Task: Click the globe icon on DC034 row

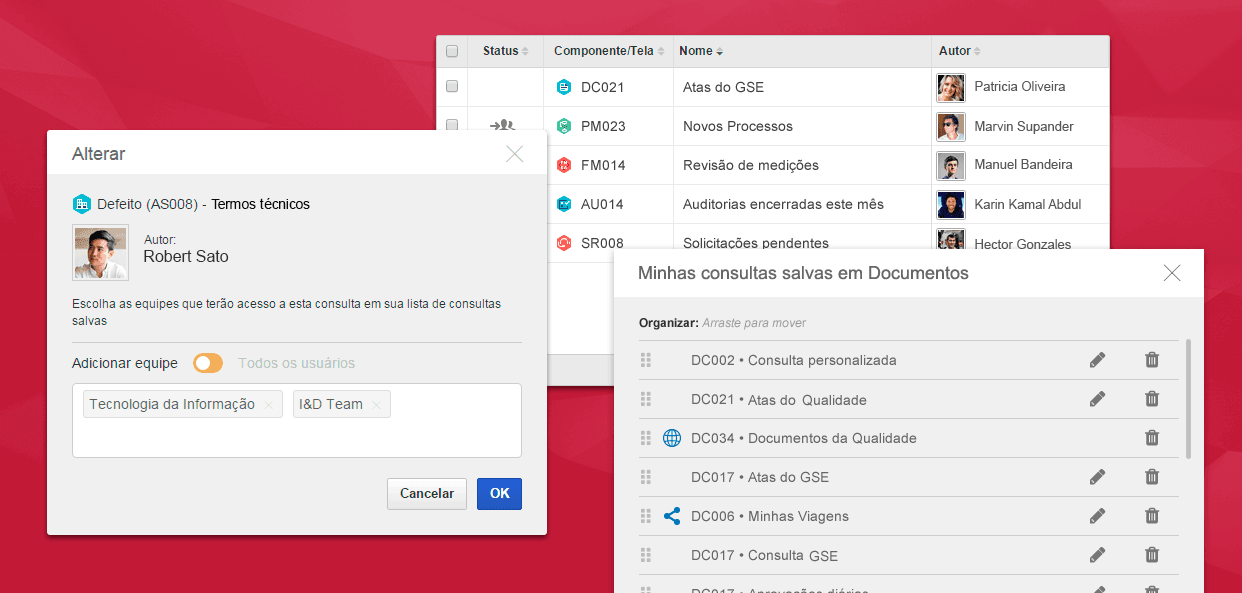Action: click(x=672, y=438)
